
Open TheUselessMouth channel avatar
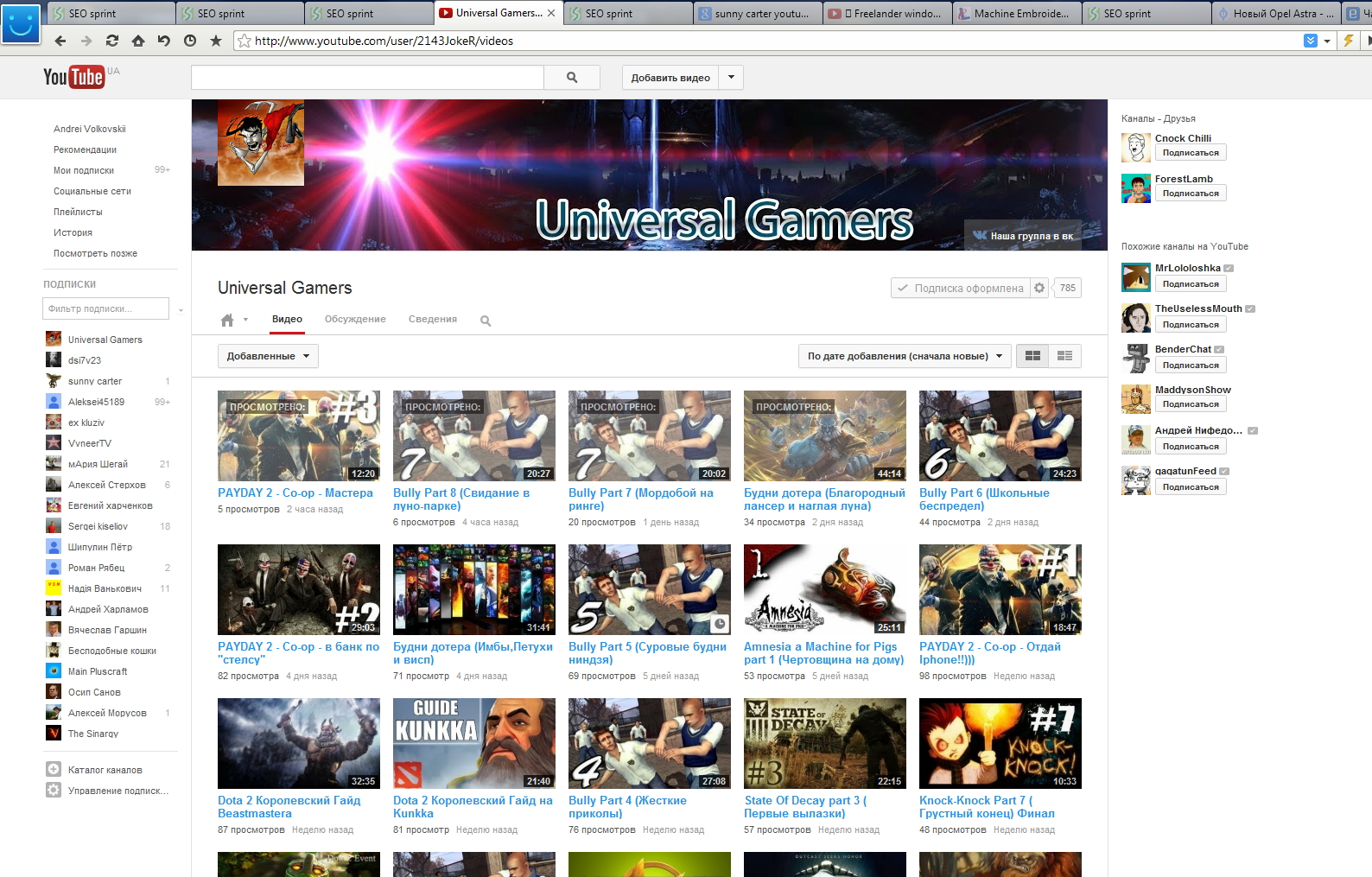(x=1136, y=318)
